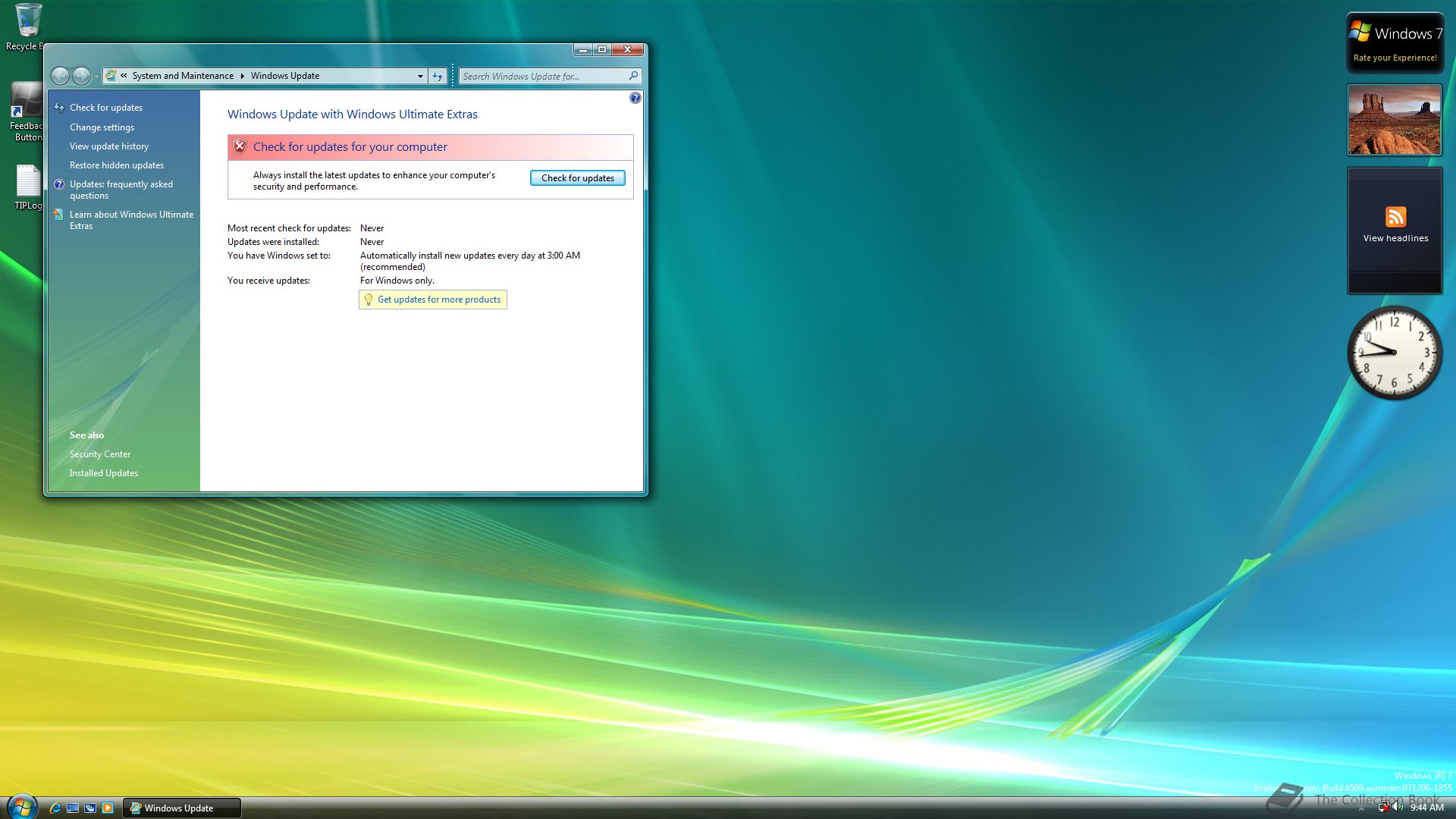Select the TIPLog file on desktop
Screen dimensions: 1456x819
(x=27, y=188)
